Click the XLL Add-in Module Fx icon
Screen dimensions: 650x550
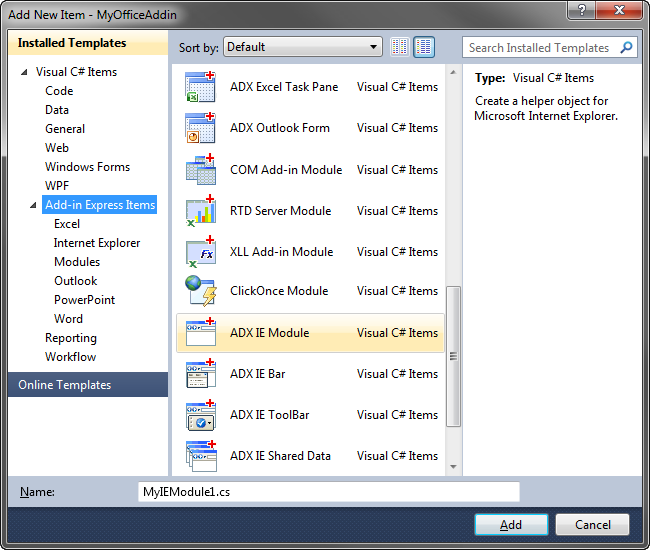pyautogui.click(x=201, y=252)
